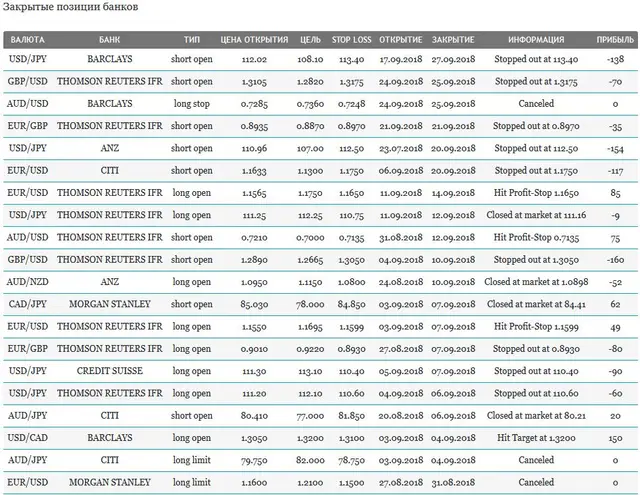
Task: Click opening date 23.07.2018
Action: [x=401, y=149]
